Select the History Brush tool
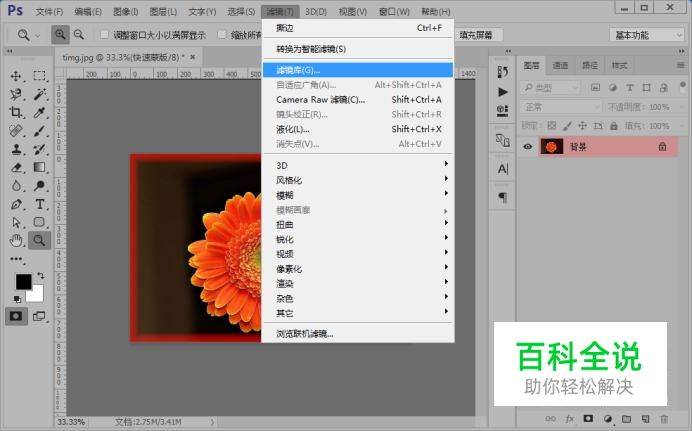Screen dimensions: 692x431 point(39,149)
